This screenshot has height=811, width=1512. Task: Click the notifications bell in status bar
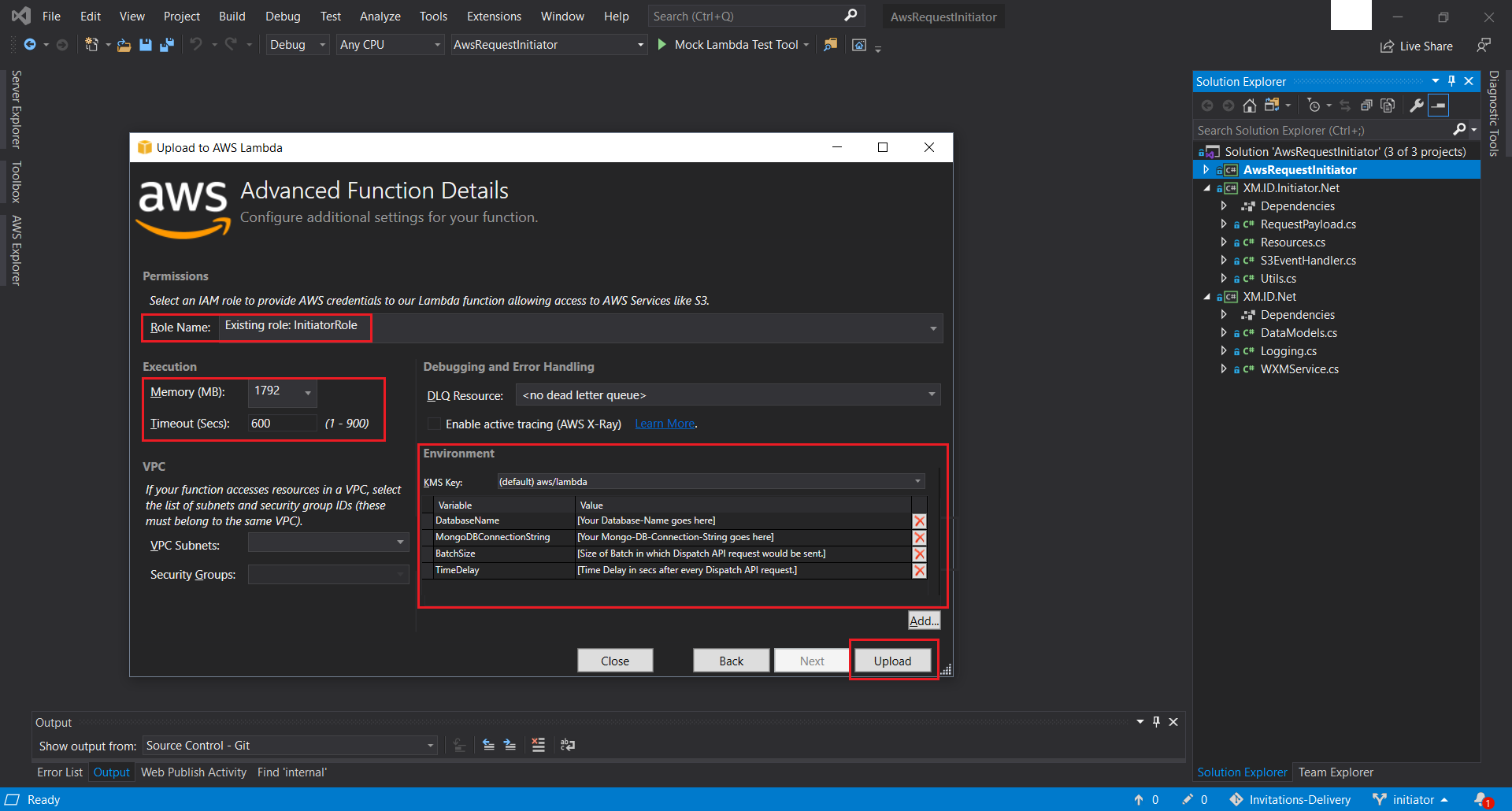click(x=1483, y=800)
